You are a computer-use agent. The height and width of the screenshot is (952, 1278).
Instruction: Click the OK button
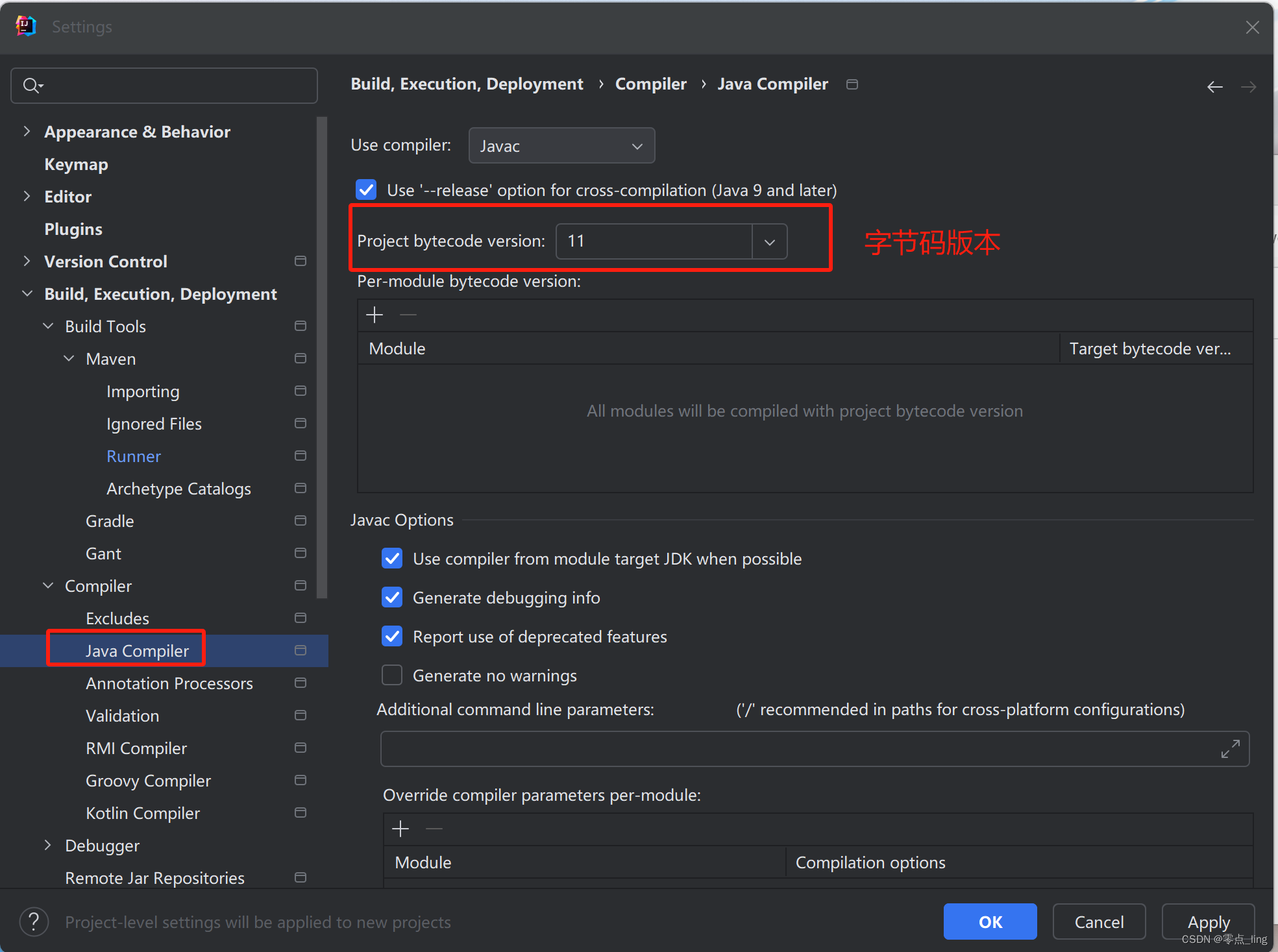(x=990, y=921)
